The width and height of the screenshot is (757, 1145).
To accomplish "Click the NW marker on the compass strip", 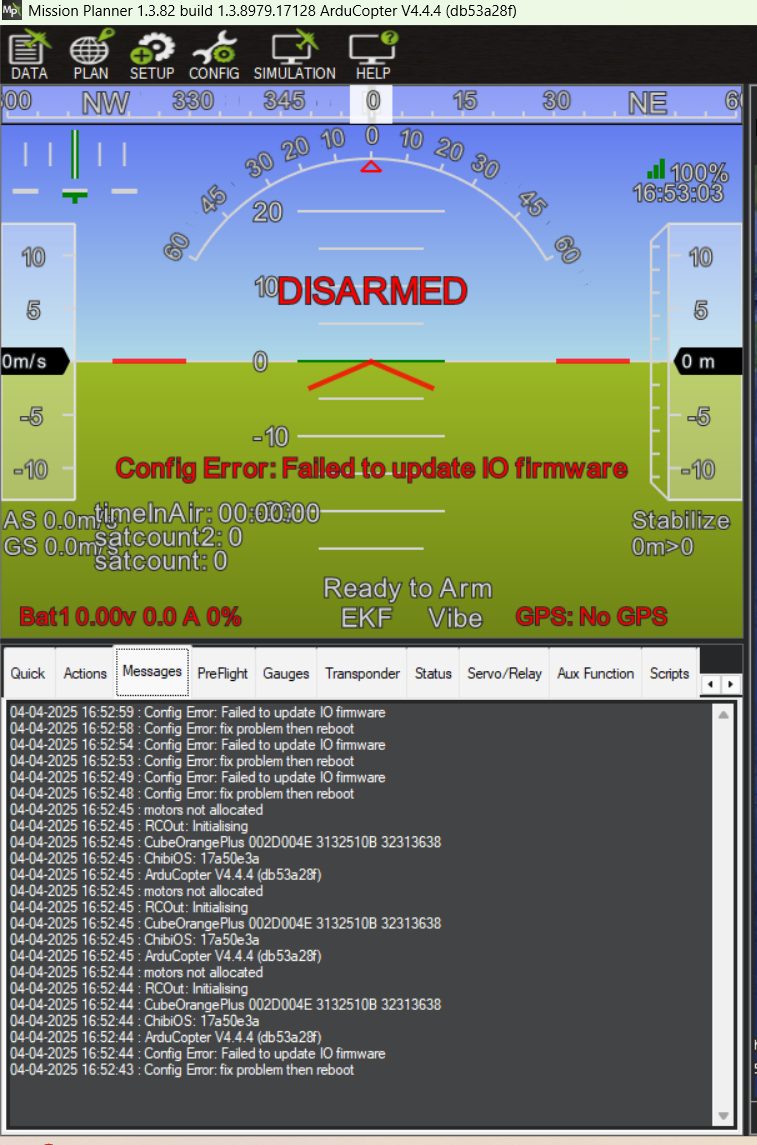I will (x=105, y=103).
